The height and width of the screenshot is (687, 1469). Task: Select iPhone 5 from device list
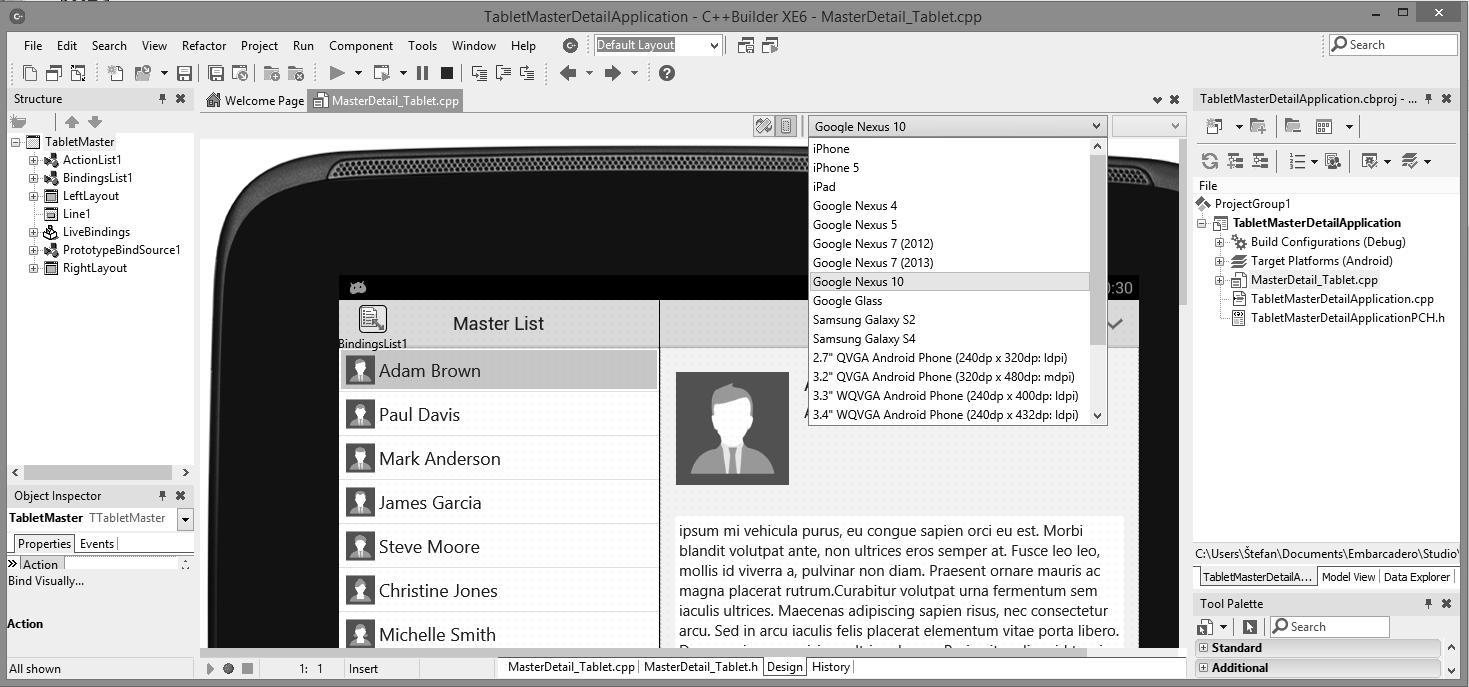click(949, 168)
